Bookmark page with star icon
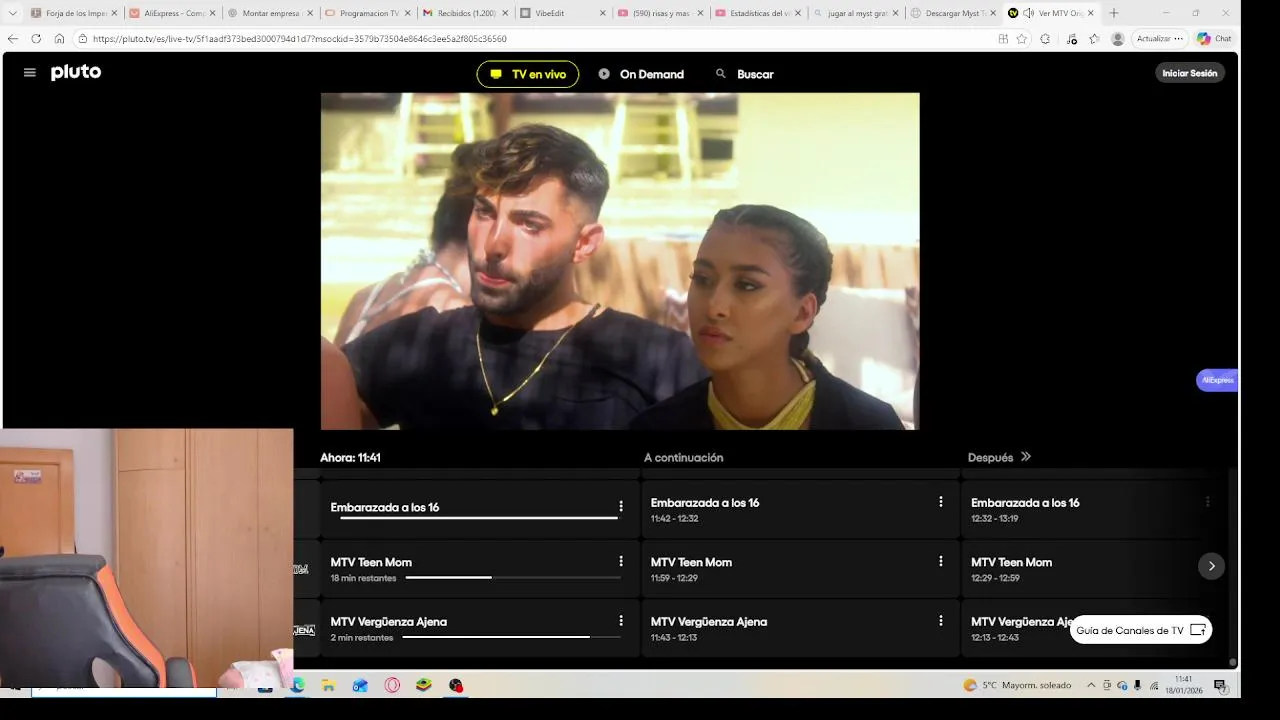Image resolution: width=1280 pixels, height=720 pixels. click(1021, 39)
